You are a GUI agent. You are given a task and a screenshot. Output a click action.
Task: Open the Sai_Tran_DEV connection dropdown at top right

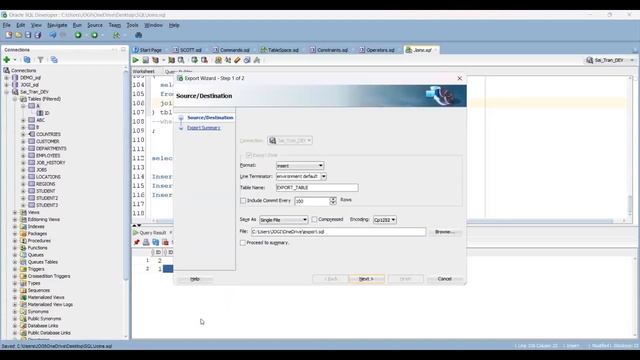pyautogui.click(x=610, y=60)
